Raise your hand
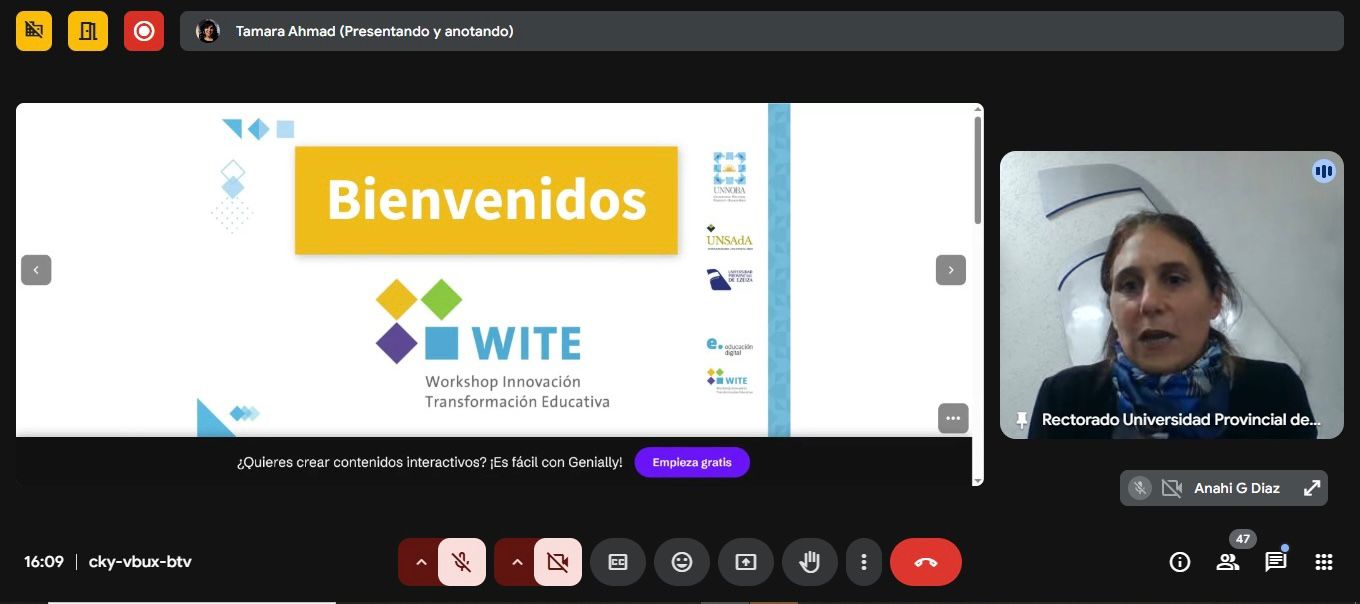This screenshot has height=604, width=1360. pyautogui.click(x=810, y=562)
